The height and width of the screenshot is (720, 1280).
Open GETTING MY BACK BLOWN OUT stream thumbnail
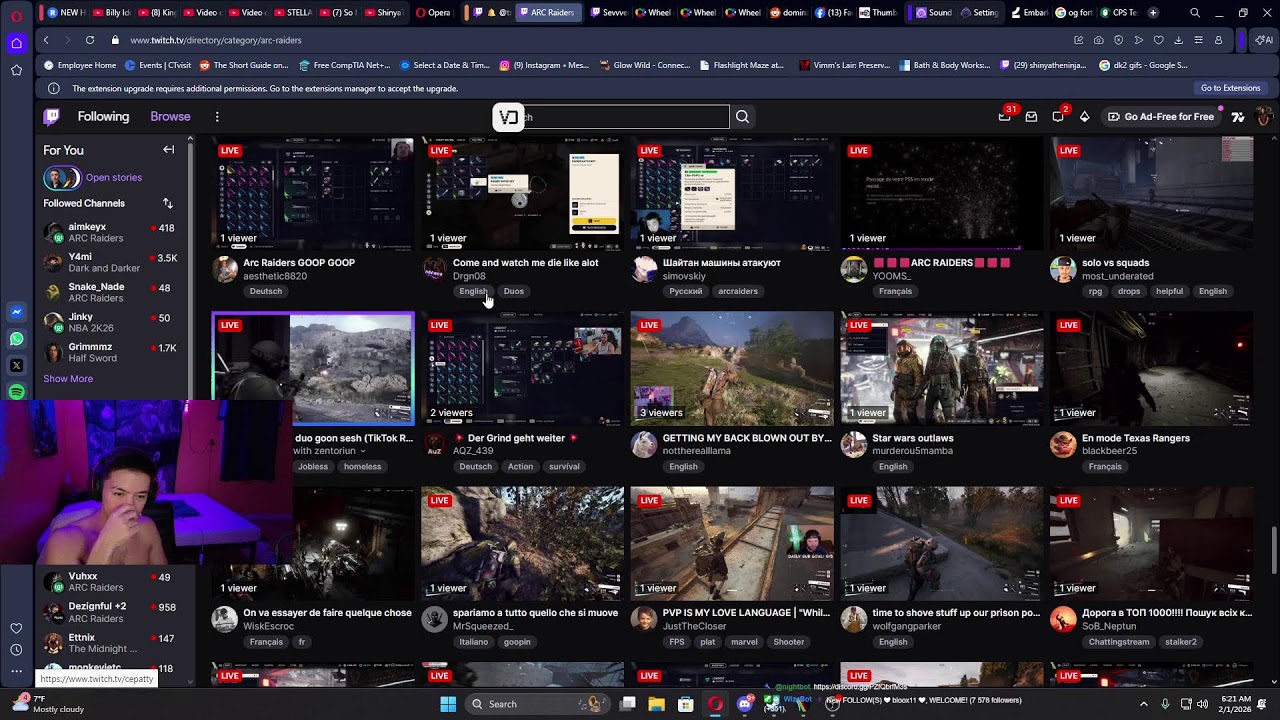point(732,368)
